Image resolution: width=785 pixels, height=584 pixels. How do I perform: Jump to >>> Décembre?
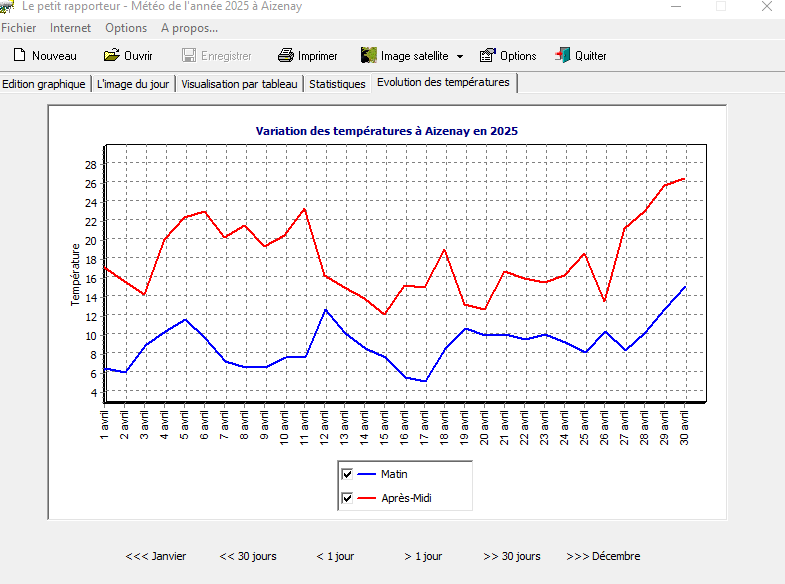[603, 556]
